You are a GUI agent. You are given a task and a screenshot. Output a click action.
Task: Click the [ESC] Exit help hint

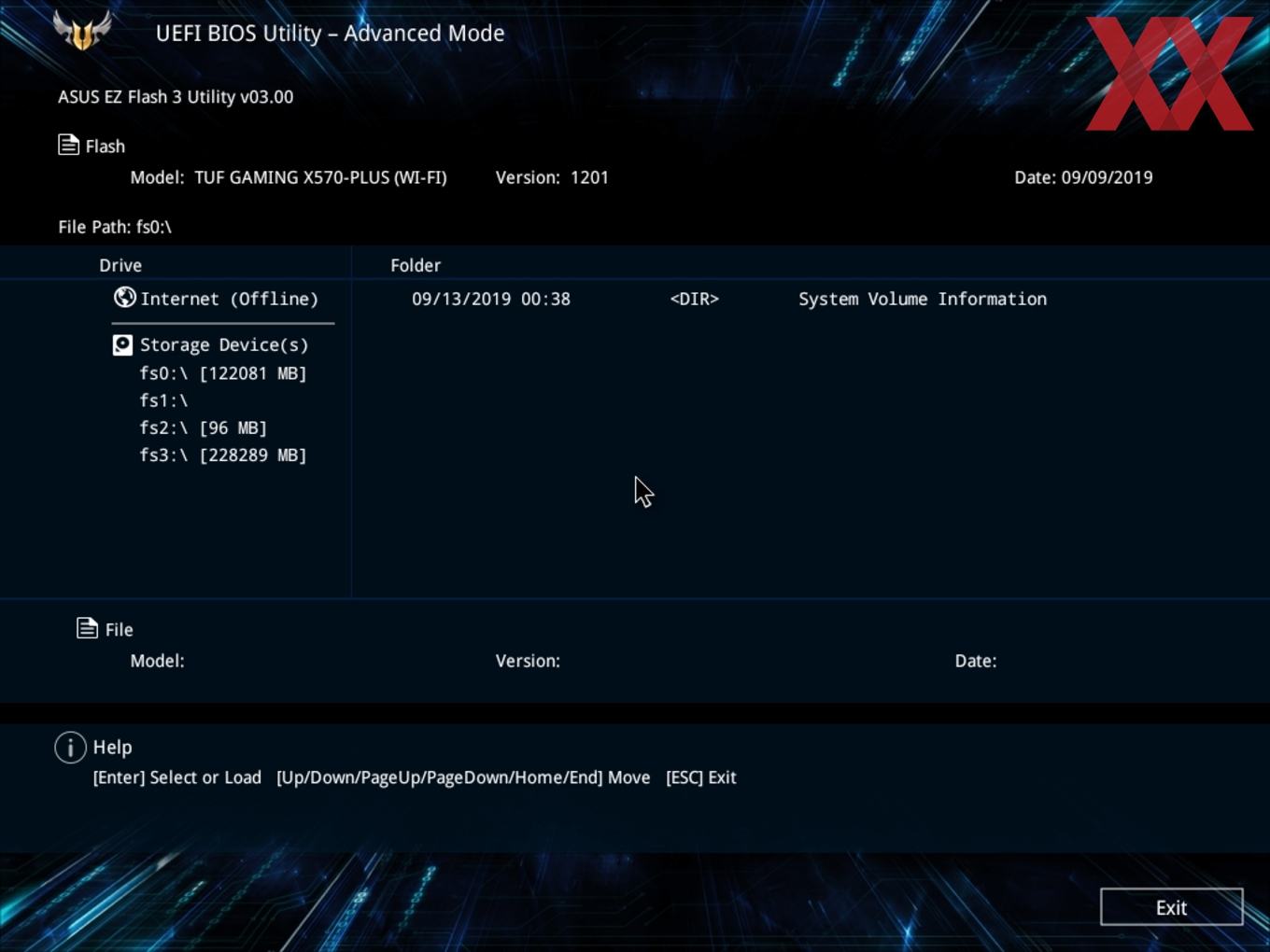point(701,777)
